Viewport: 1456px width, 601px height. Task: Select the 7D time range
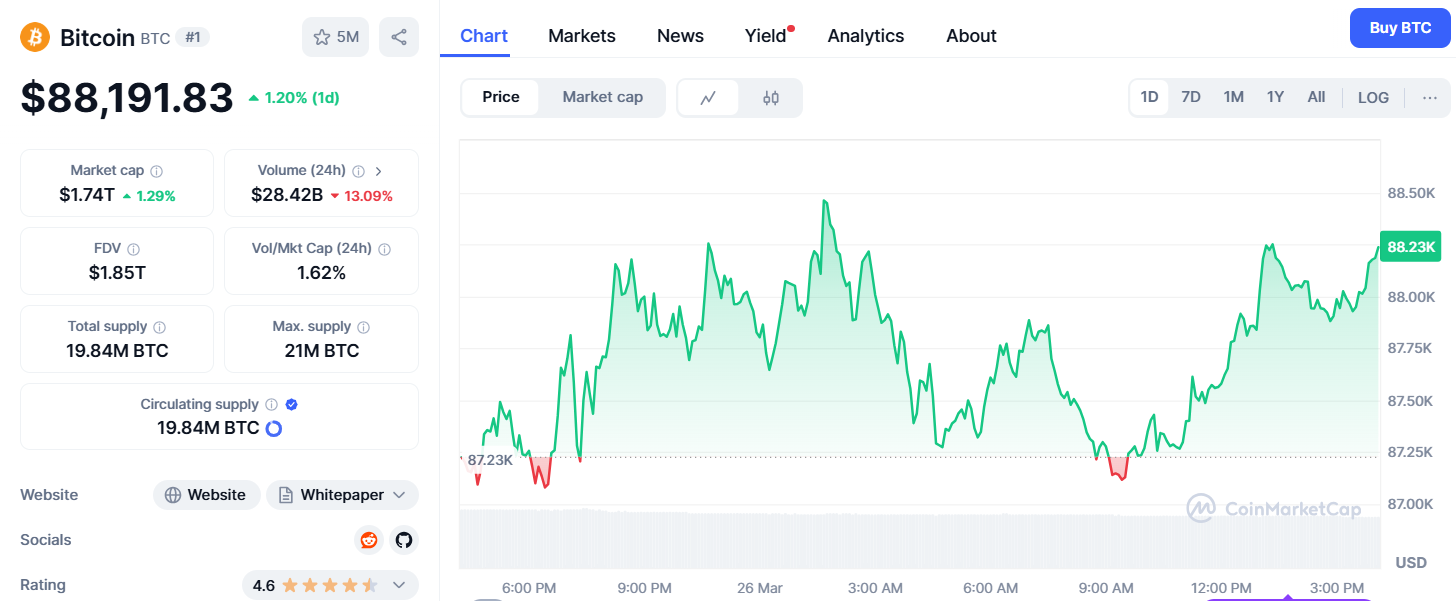1191,97
